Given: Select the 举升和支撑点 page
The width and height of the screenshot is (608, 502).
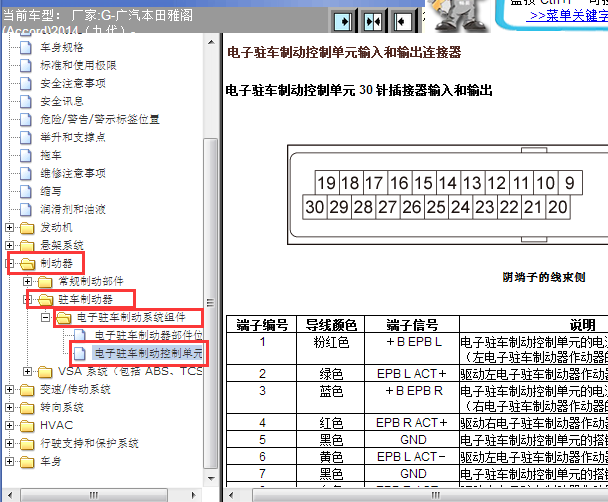Looking at the screenshot, I should [x=73, y=137].
